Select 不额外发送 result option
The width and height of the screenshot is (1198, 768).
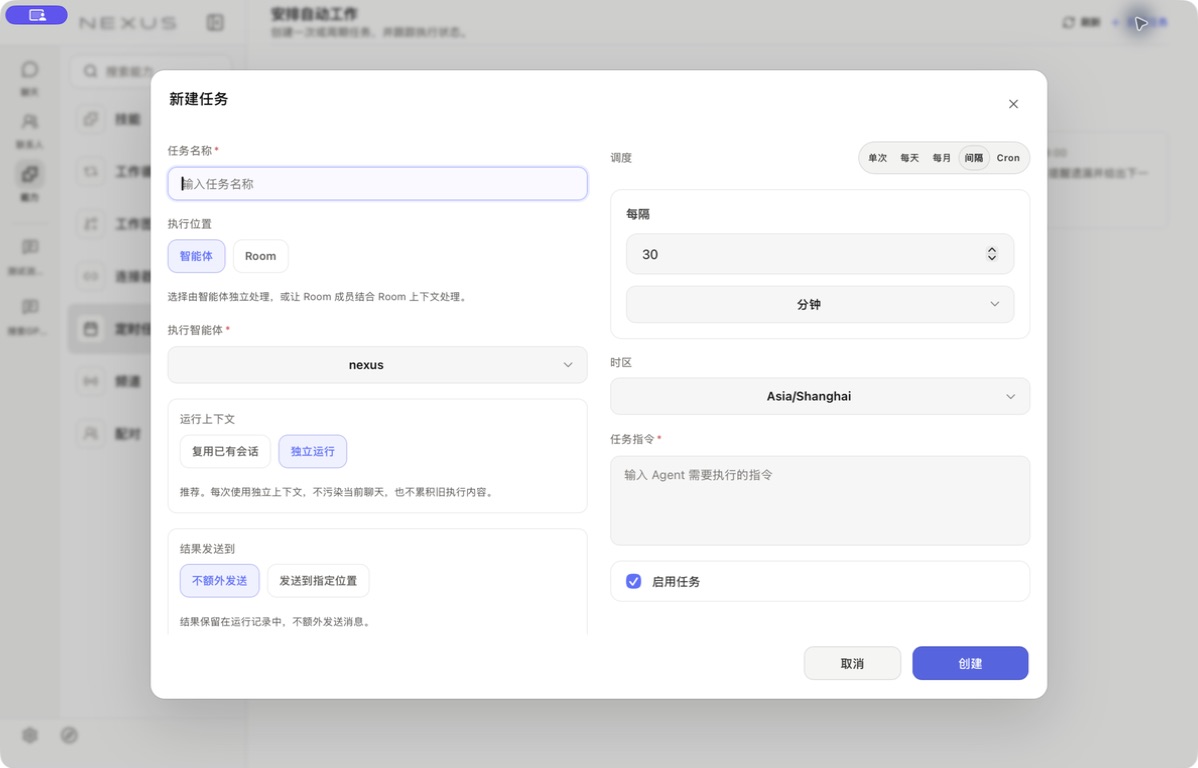coord(219,581)
